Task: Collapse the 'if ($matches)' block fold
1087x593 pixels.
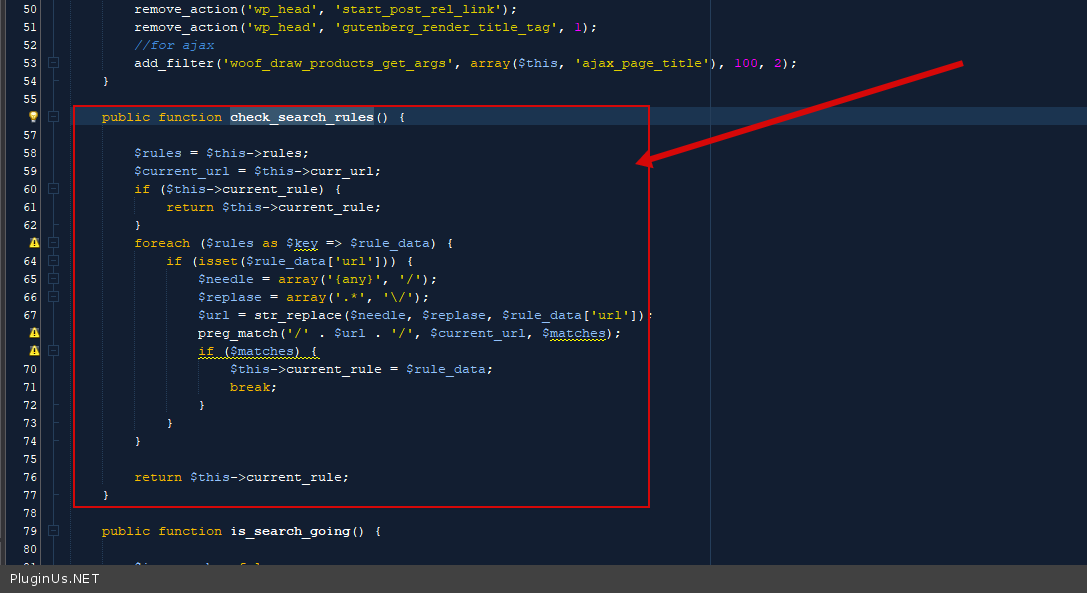Action: click(53, 351)
